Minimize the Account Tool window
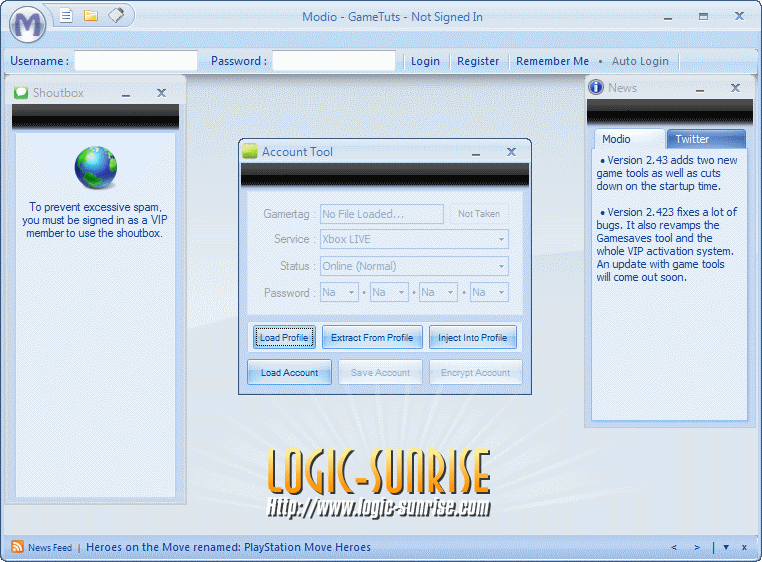Viewport: 762px width, 562px height. tap(476, 153)
